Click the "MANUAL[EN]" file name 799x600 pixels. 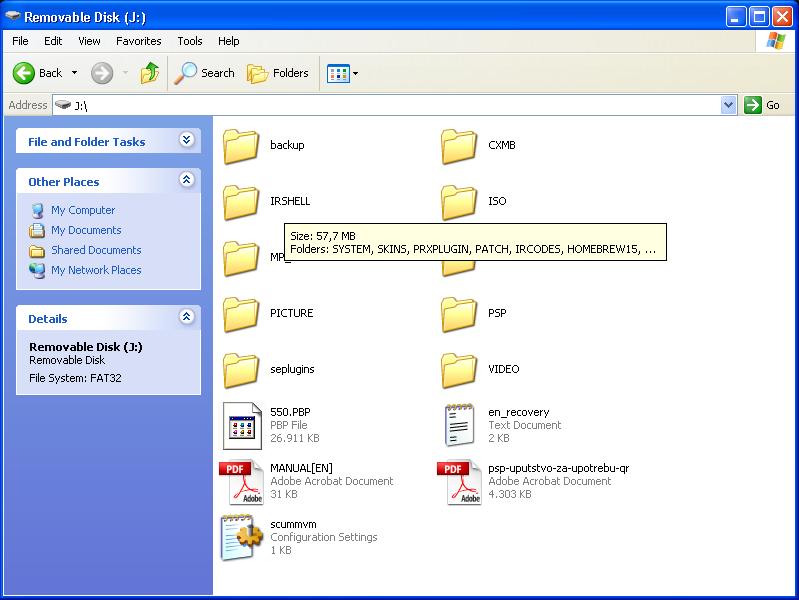302,468
